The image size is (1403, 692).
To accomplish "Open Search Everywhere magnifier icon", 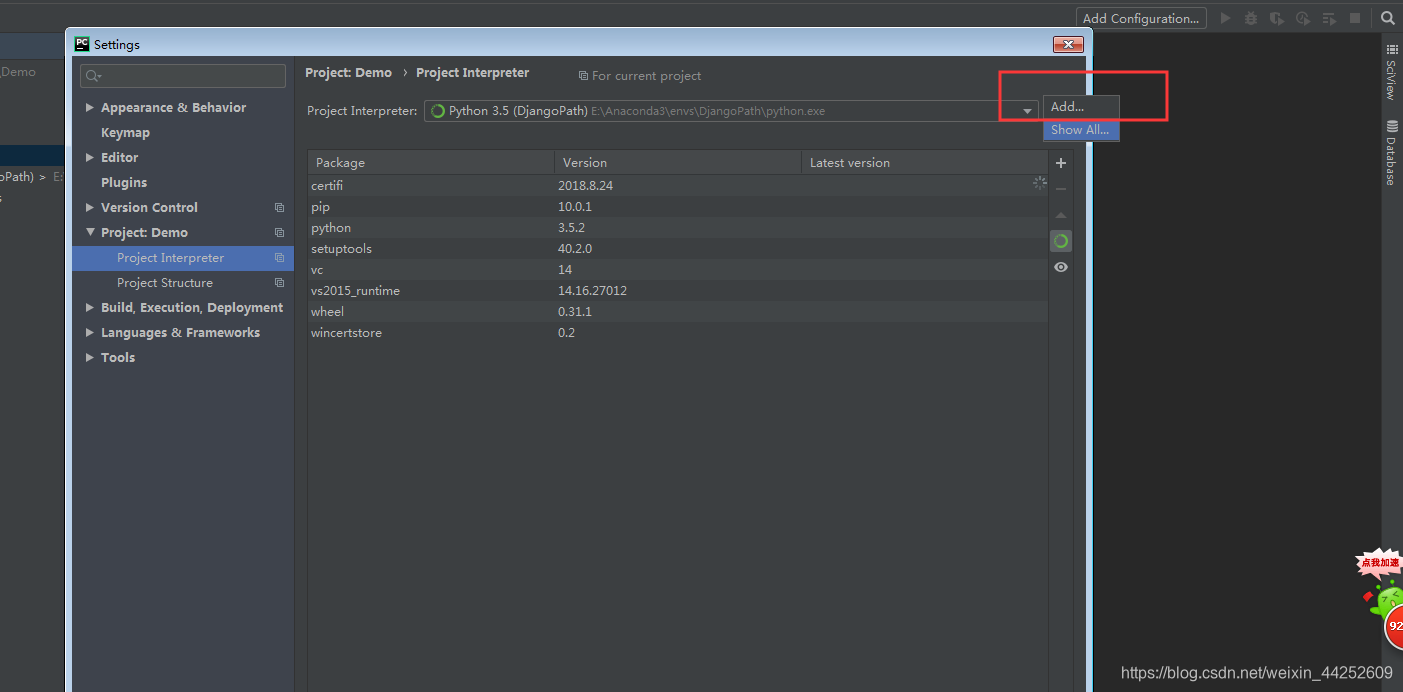I will pos(1388,18).
